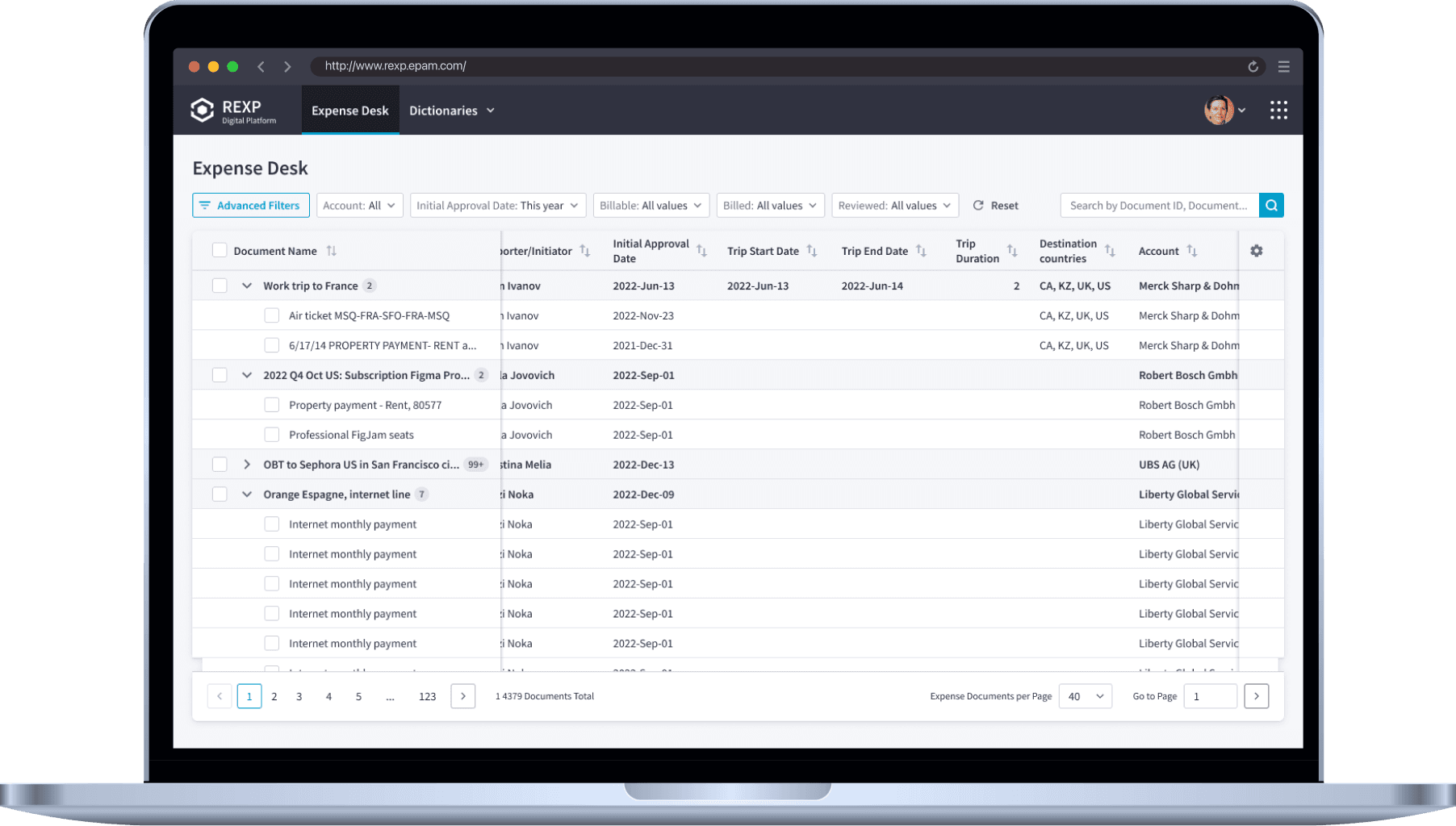
Task: Focus the Search by Document ID field
Action: coord(1160,206)
